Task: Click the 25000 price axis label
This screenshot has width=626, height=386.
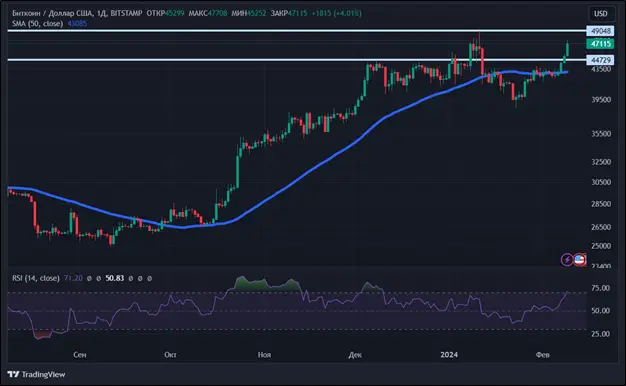Action: point(601,246)
